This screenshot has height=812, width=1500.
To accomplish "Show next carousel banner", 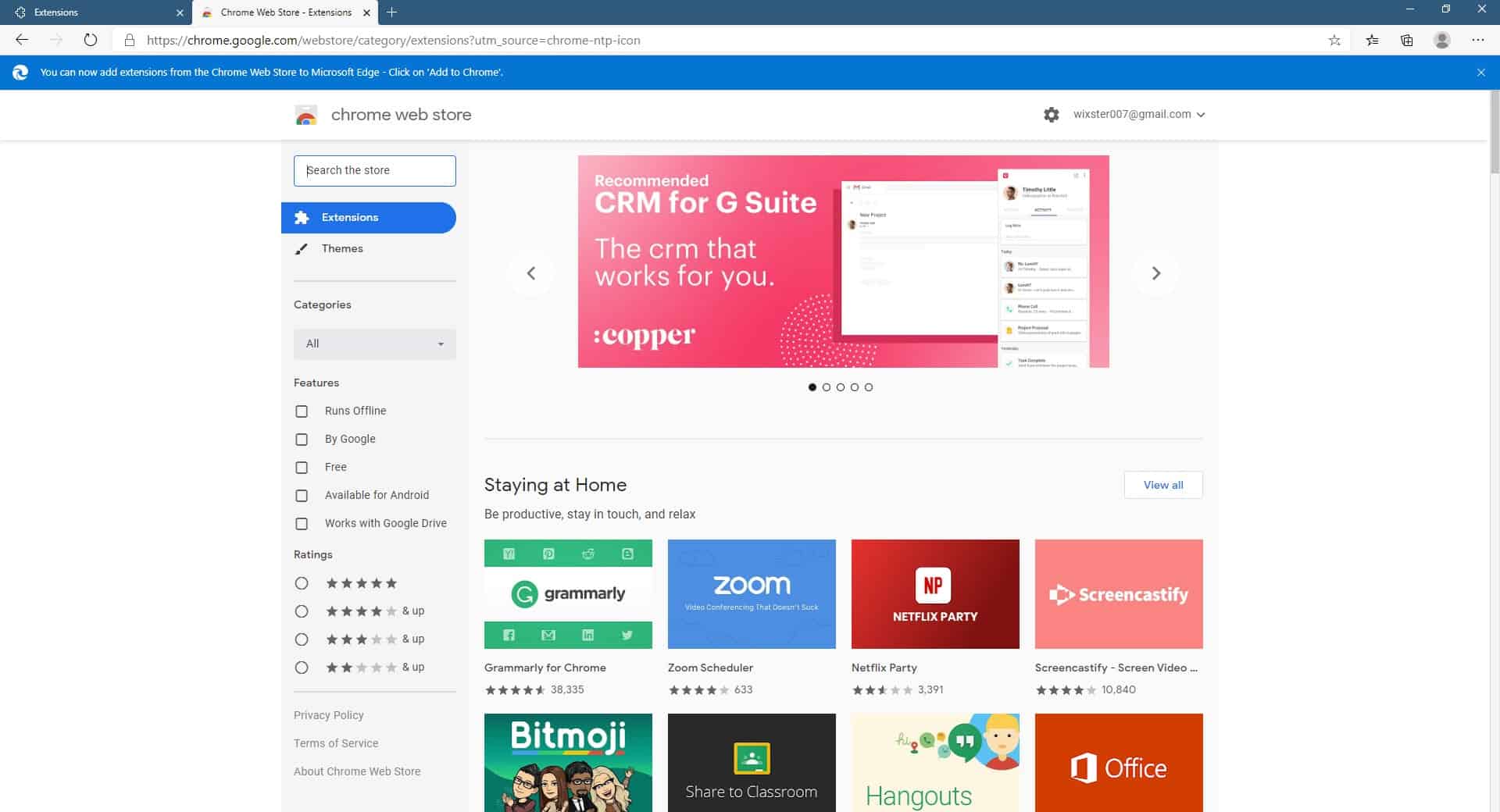I will pos(1156,272).
